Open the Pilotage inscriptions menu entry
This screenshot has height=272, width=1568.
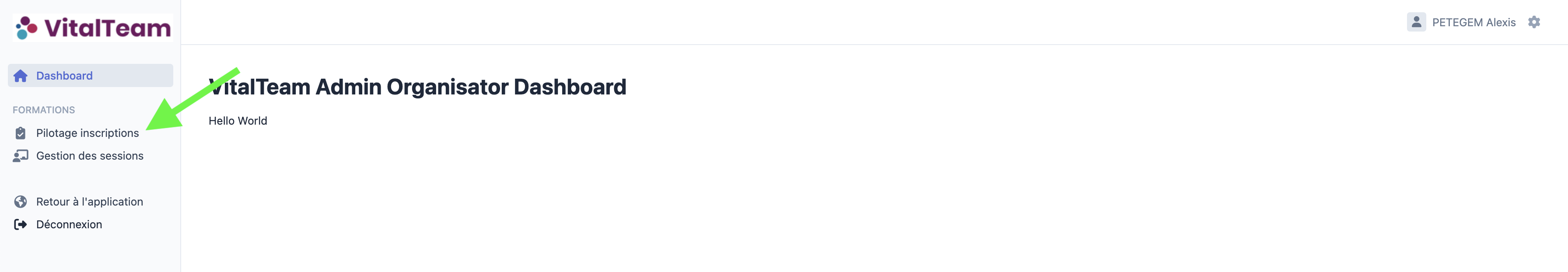(x=87, y=133)
